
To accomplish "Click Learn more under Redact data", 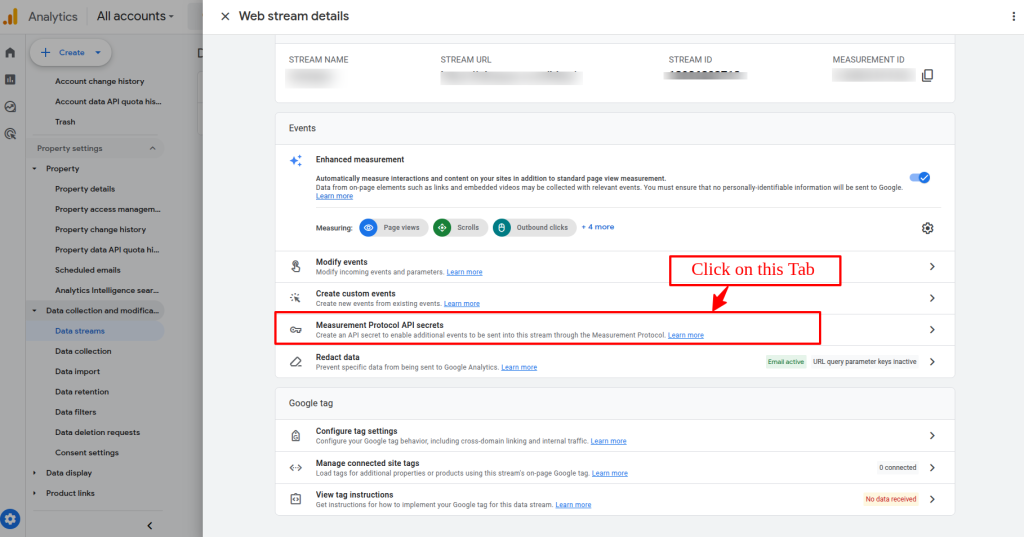I will click(519, 367).
